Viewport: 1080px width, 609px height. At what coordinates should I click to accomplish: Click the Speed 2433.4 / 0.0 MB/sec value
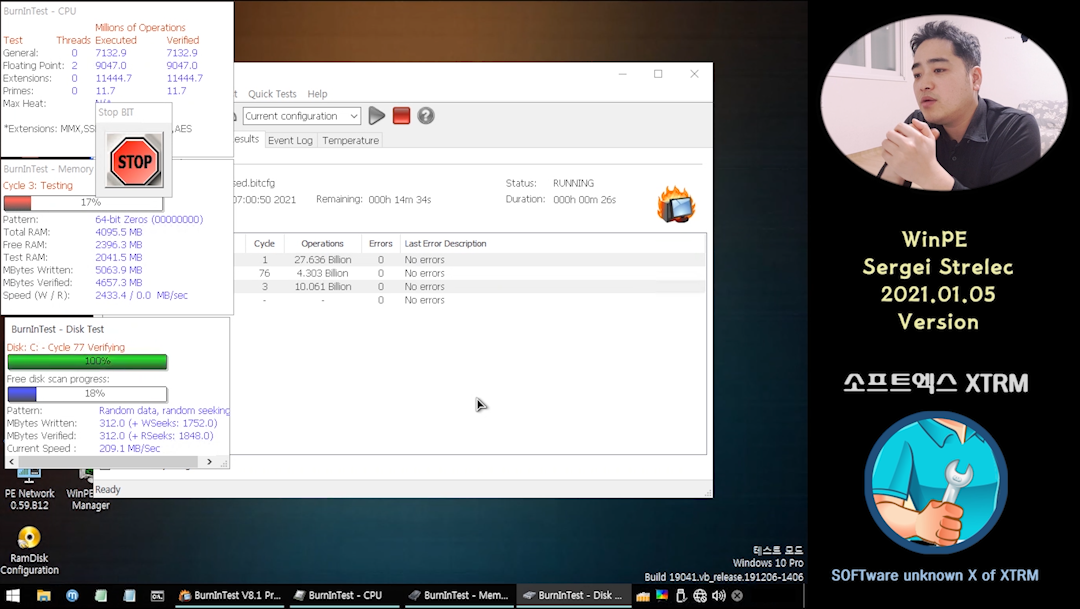[141, 295]
